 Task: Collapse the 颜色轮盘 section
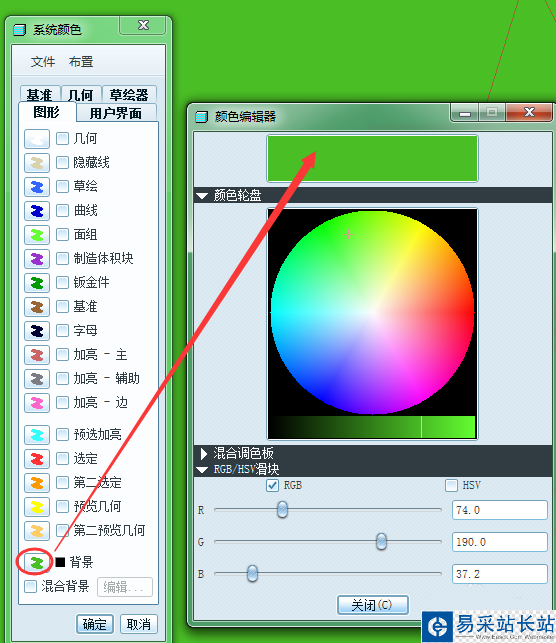coord(202,196)
